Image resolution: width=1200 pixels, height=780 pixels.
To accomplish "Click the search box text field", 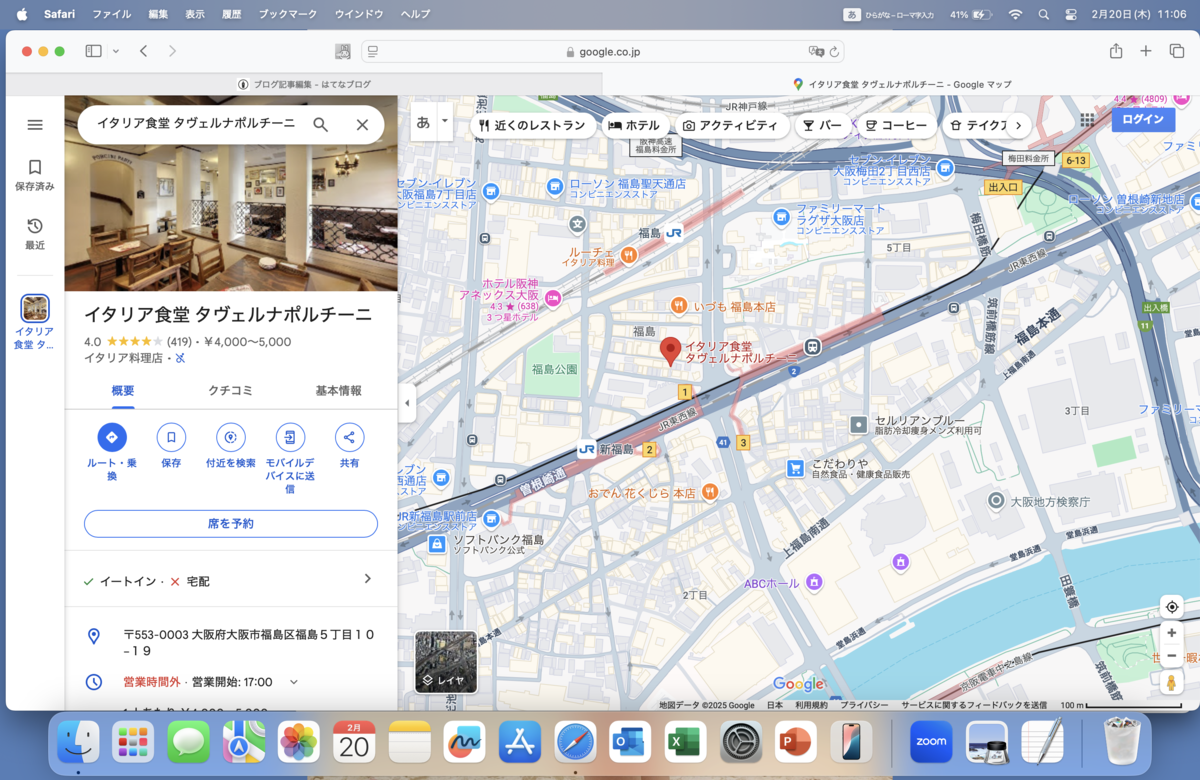I will click(x=196, y=124).
